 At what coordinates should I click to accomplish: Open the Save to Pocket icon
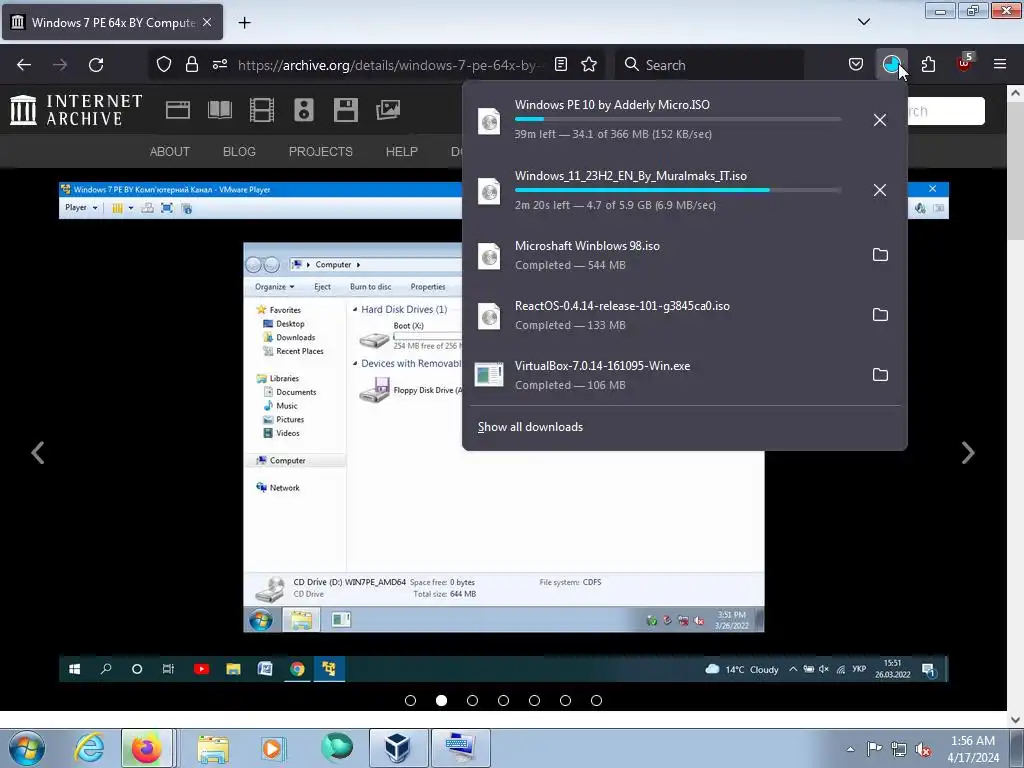pyautogui.click(x=856, y=65)
